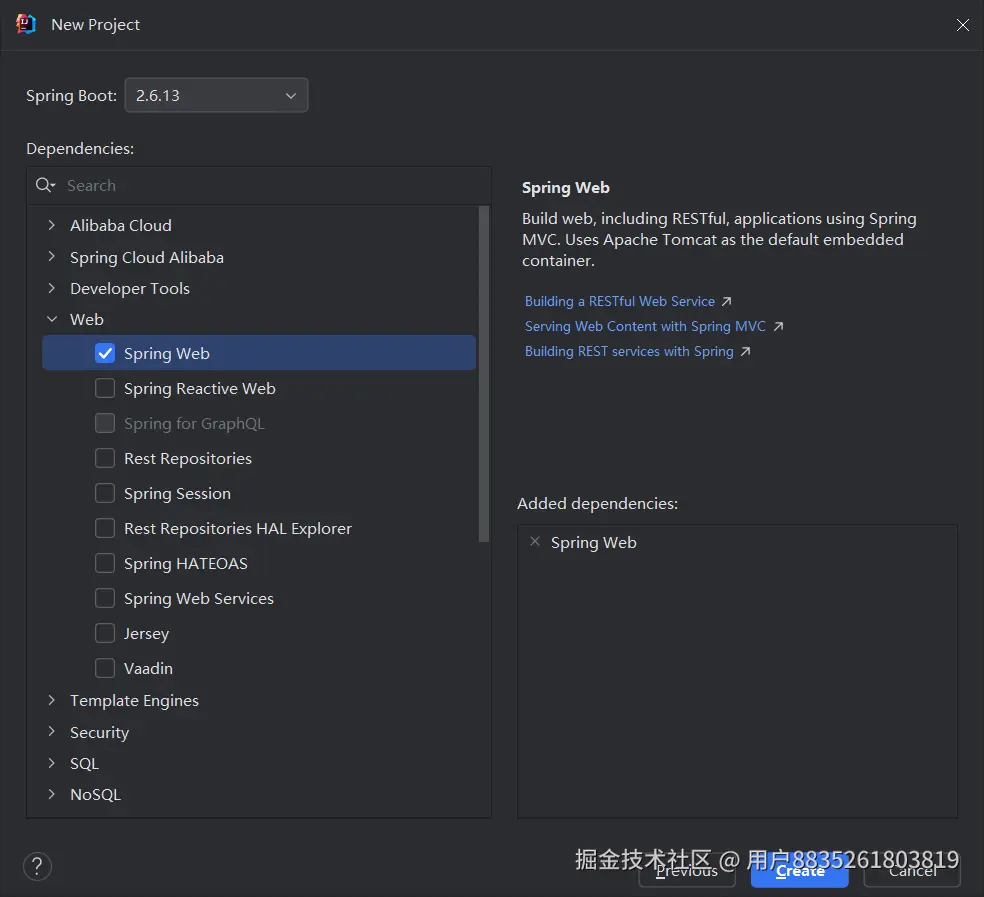Click the Create button

coord(800,871)
